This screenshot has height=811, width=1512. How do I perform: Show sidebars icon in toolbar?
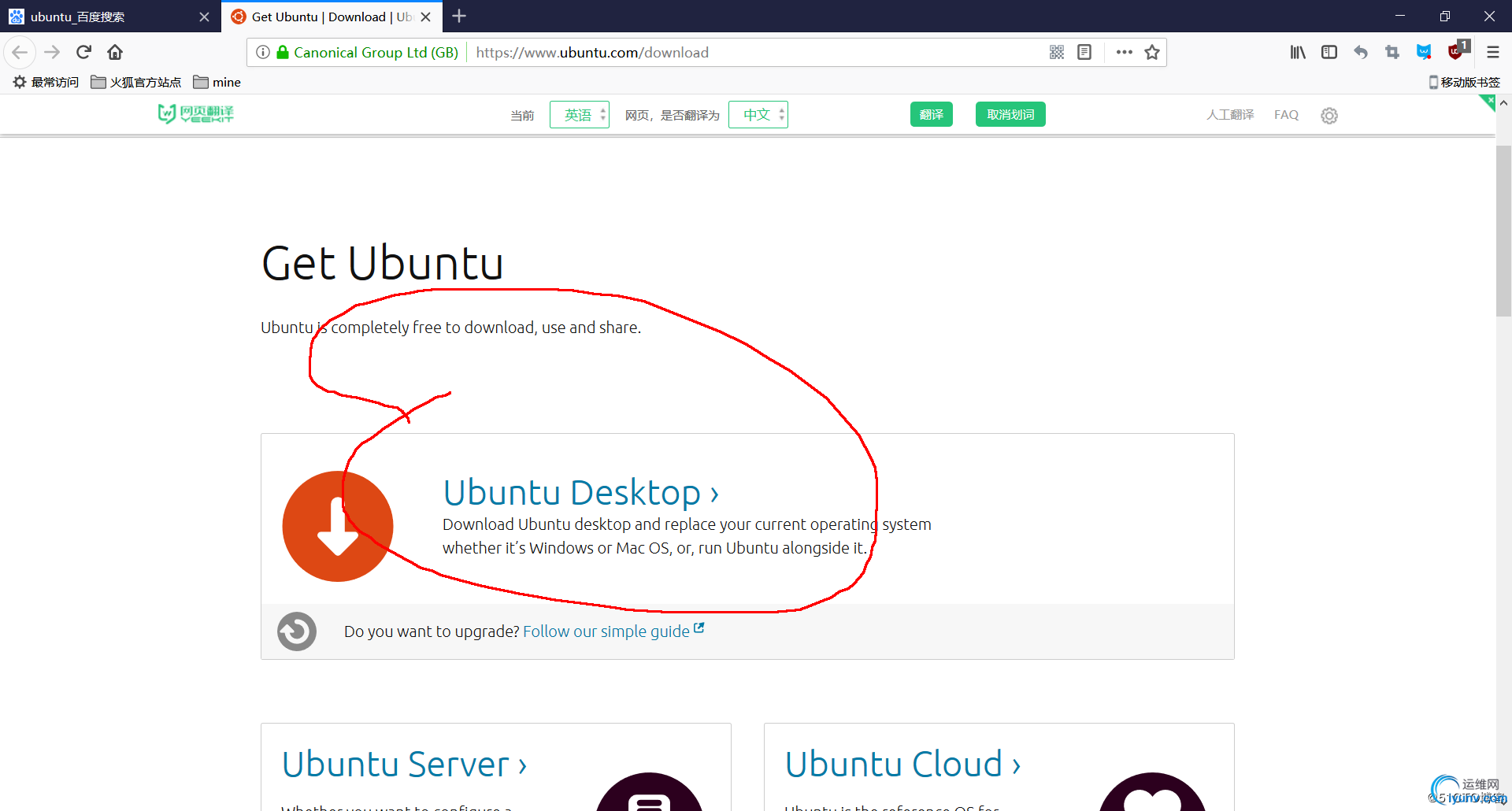(1329, 53)
